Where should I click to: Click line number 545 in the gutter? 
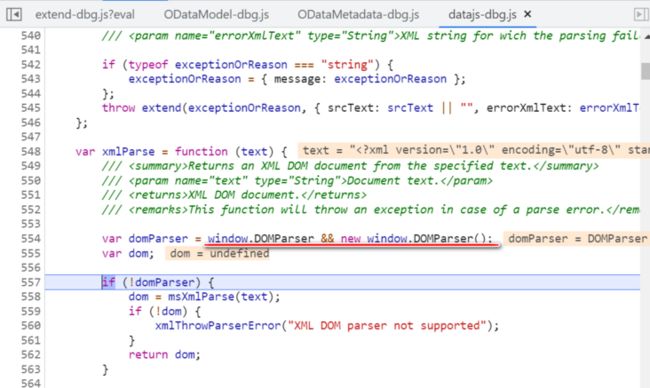tap(31, 108)
